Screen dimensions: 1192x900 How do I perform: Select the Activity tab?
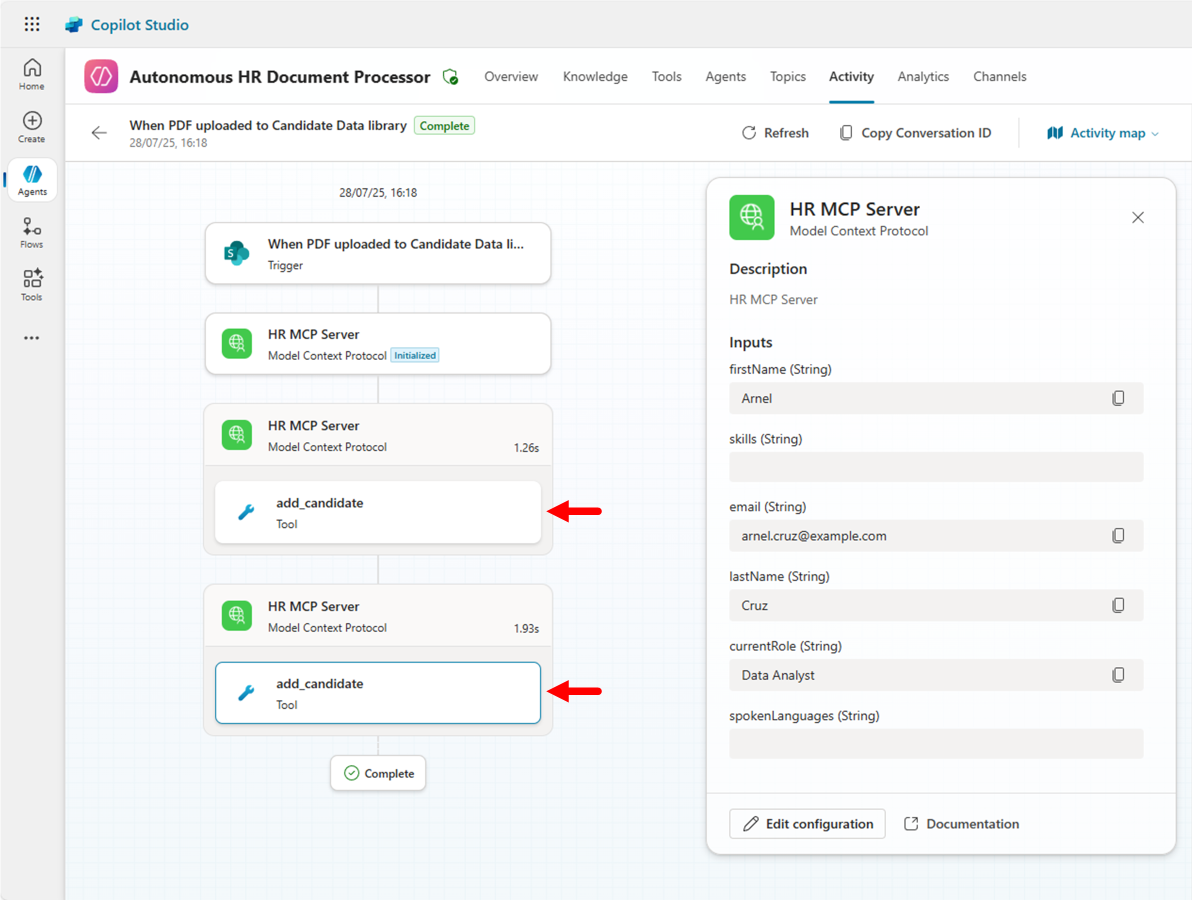[851, 77]
